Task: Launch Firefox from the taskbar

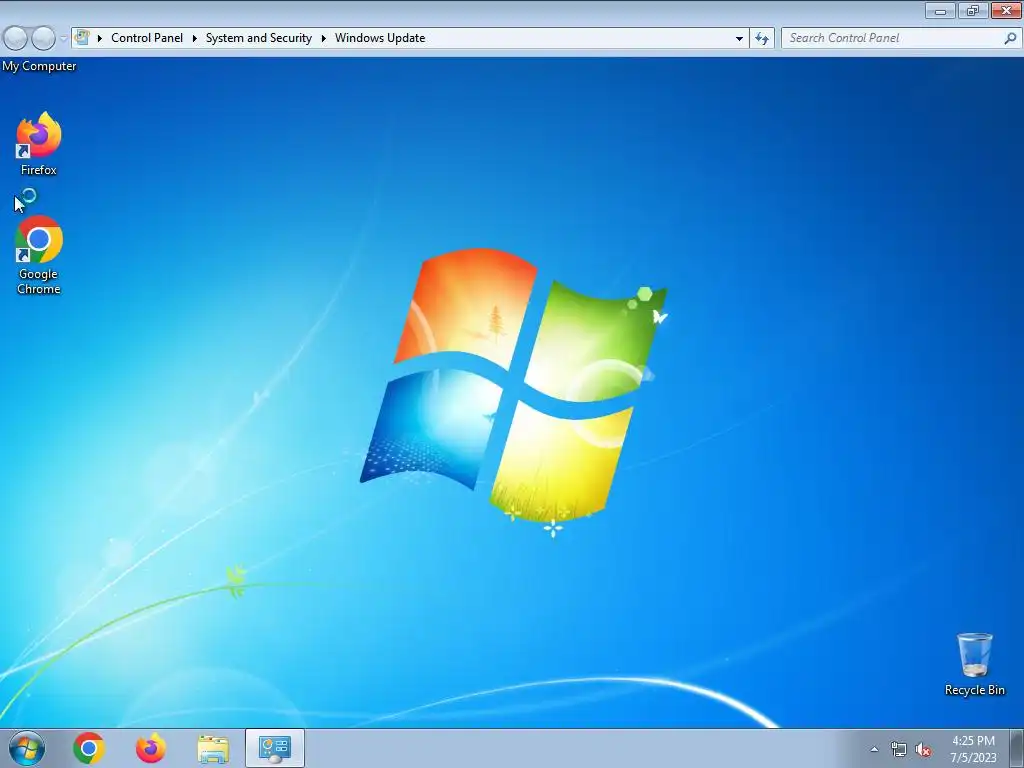Action: point(151,748)
